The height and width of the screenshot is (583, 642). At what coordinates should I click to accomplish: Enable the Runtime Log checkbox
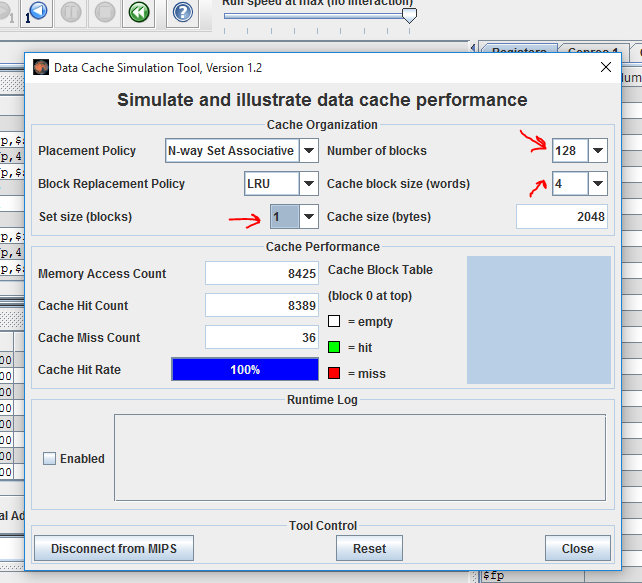tap(50, 459)
